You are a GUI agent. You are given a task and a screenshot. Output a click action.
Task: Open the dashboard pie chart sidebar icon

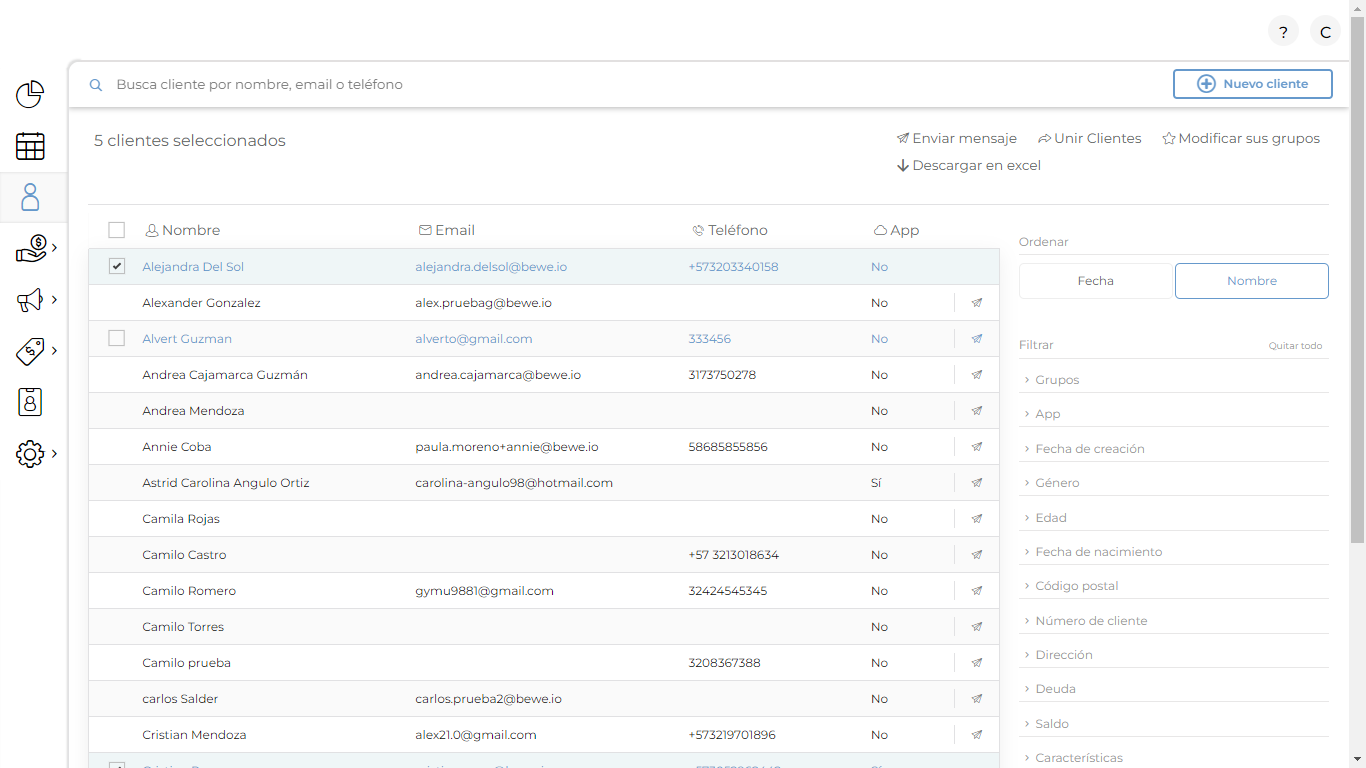click(30, 95)
